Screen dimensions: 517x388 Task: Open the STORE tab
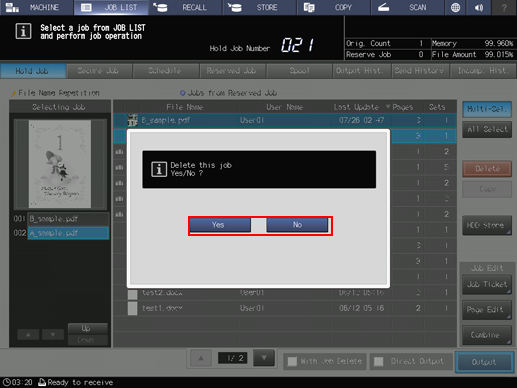click(x=260, y=7)
